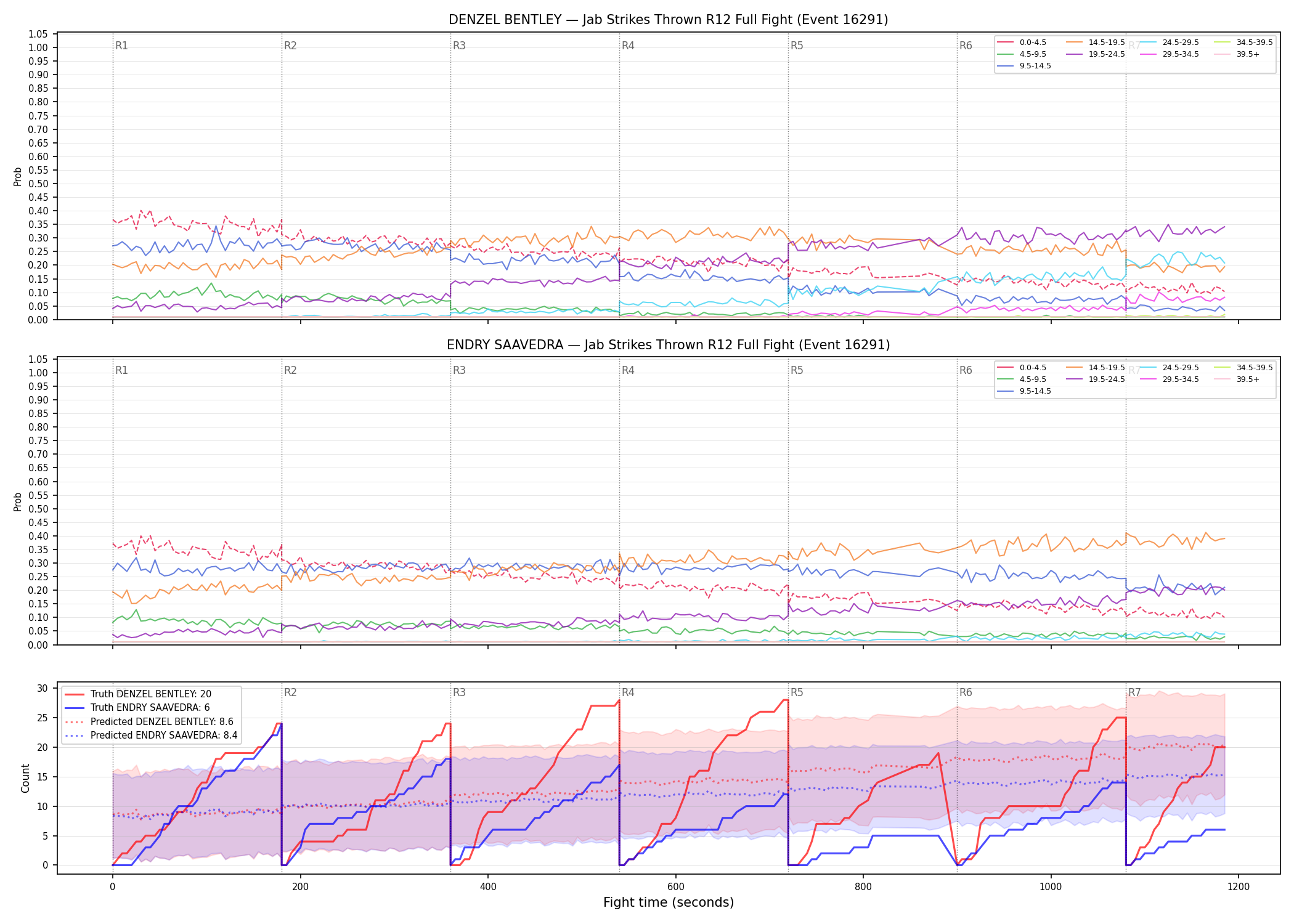1294x924 pixels.
Task: Select '39.5+' legend entry in Endry Saavedra chart
Action: [x=1237, y=379]
